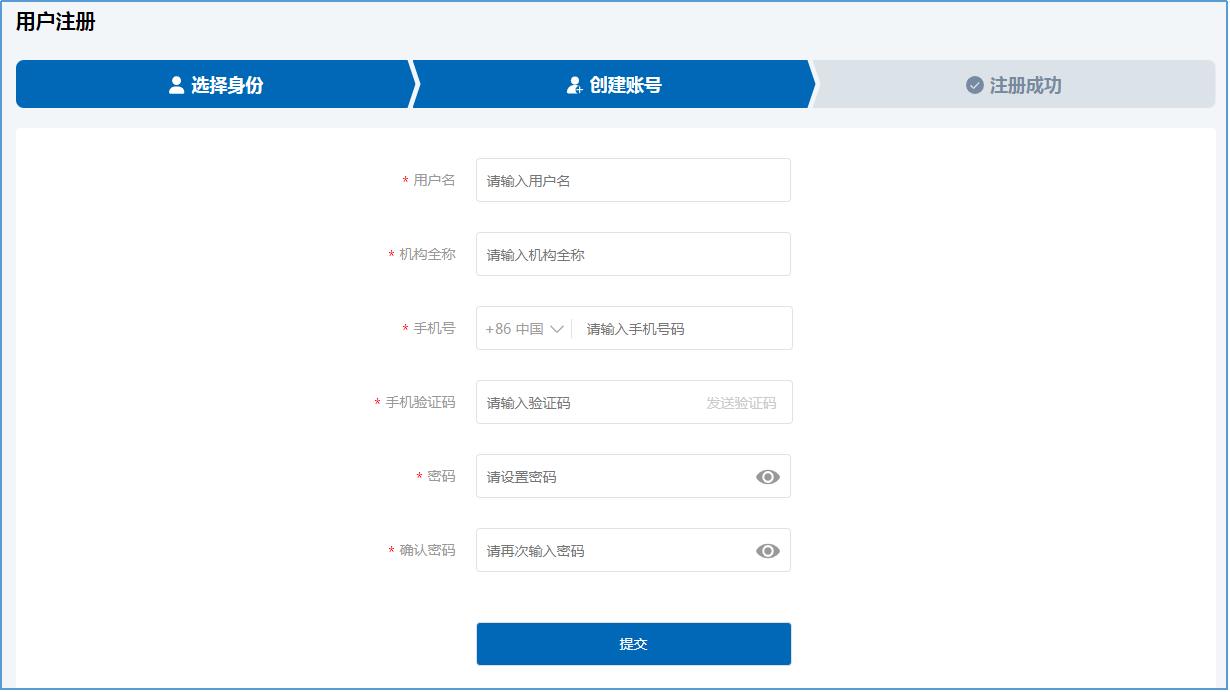Click 发送验证码 to send verification code
1230x692 pixels.
[739, 402]
